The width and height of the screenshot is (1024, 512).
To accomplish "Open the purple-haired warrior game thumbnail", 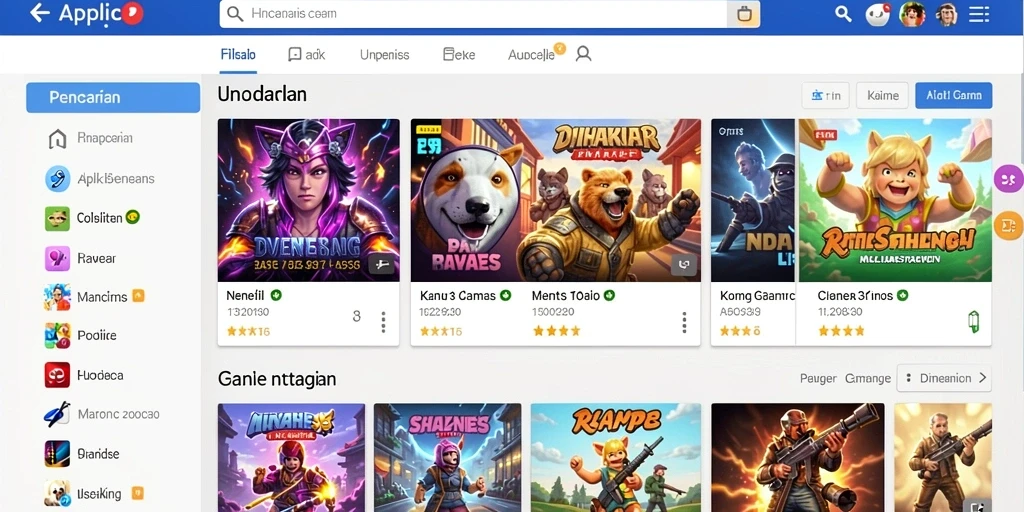I will (308, 200).
